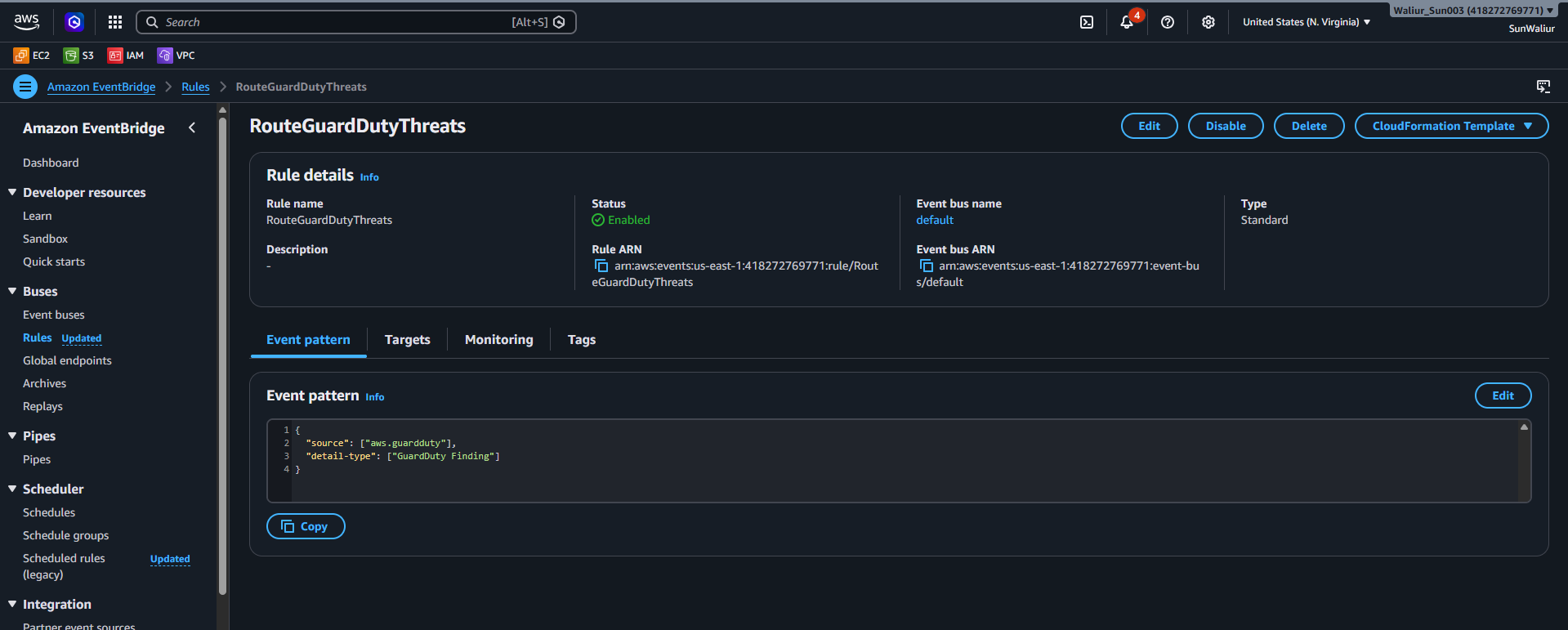1568x630 pixels.
Task: Delete the RouteGuardDutyThreats rule
Action: (1309, 126)
